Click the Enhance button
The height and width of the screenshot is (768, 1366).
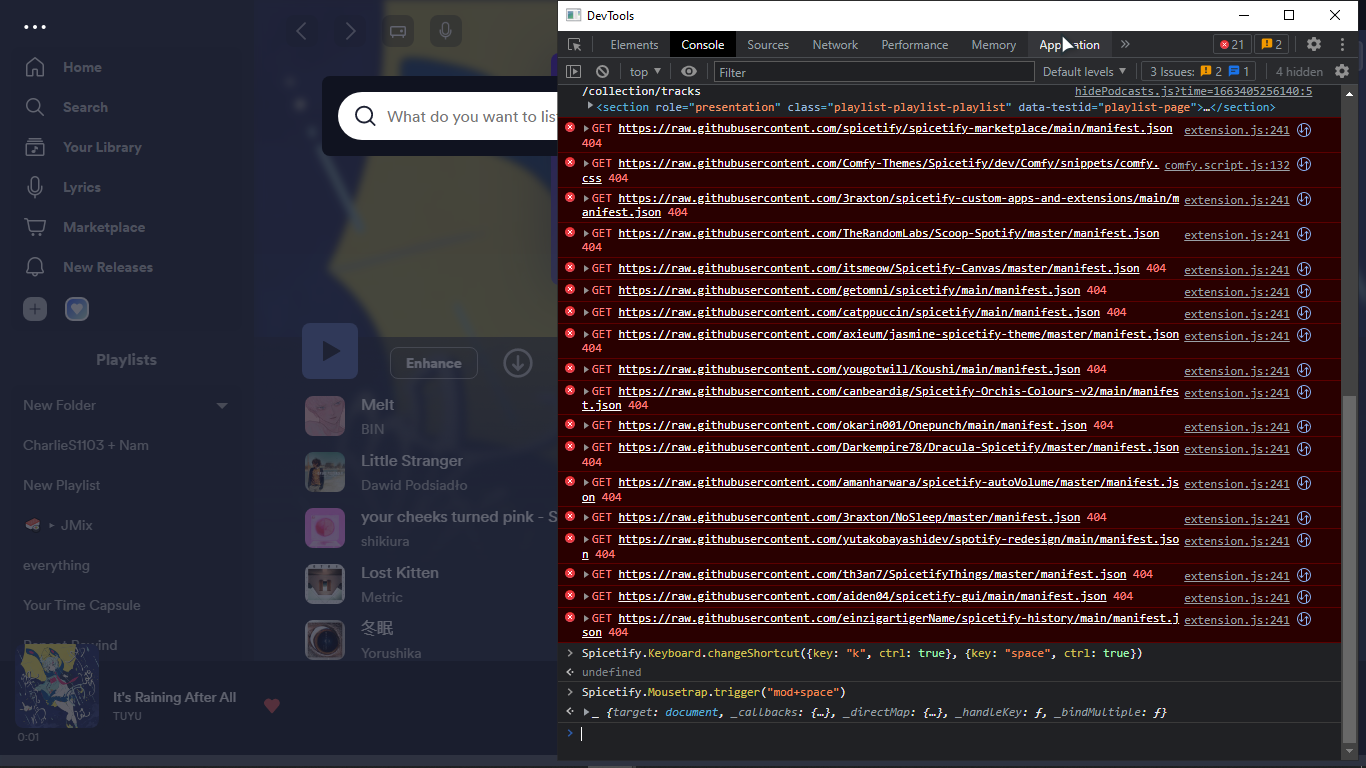[434, 363]
